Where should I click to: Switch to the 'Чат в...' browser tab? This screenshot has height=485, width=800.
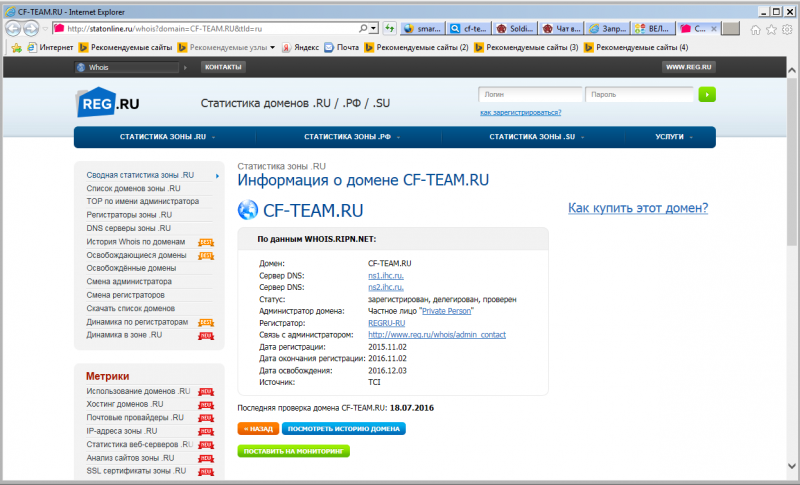(561, 29)
